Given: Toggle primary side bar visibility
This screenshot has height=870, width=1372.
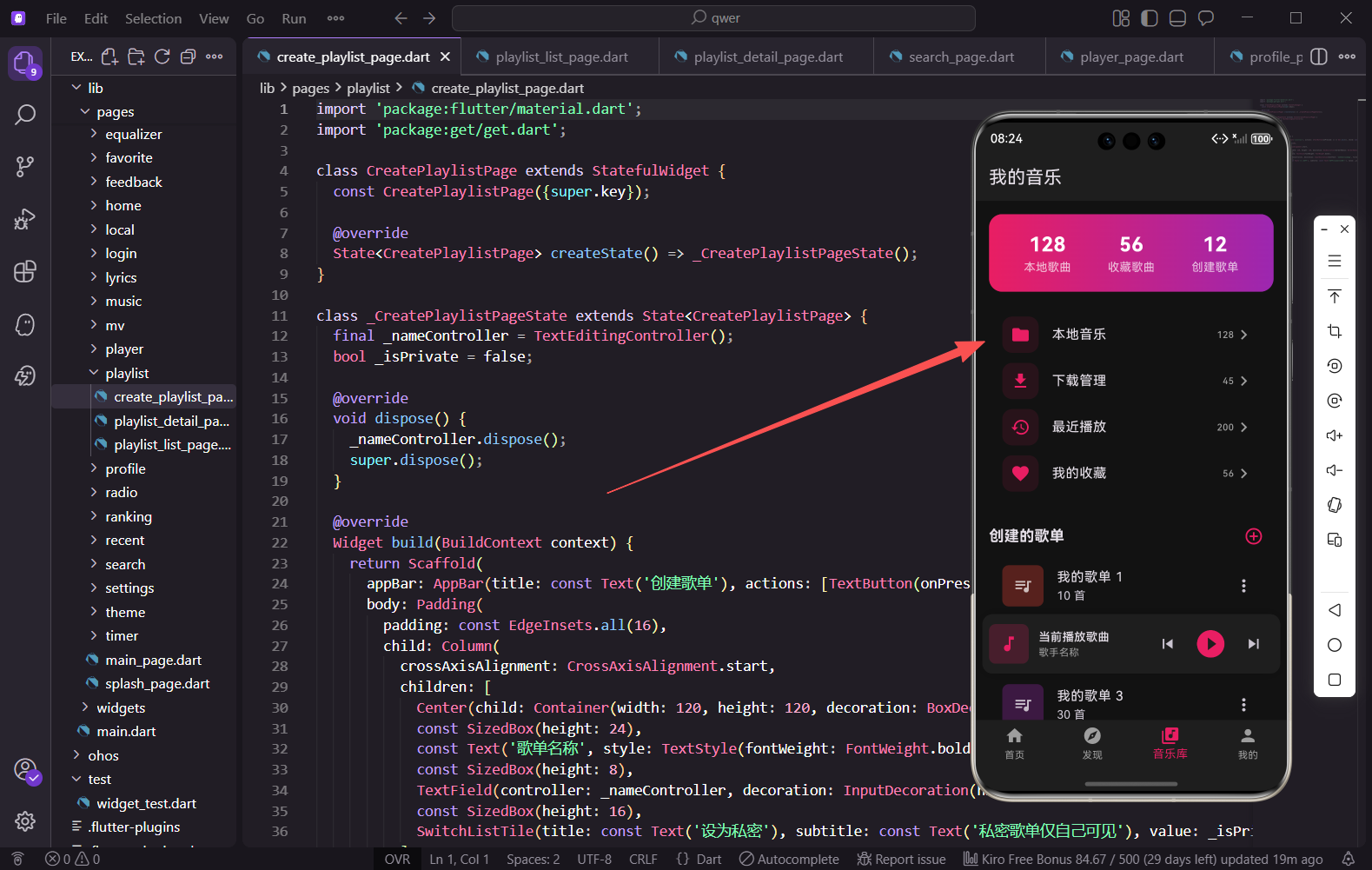Looking at the screenshot, I should pos(1150,18).
